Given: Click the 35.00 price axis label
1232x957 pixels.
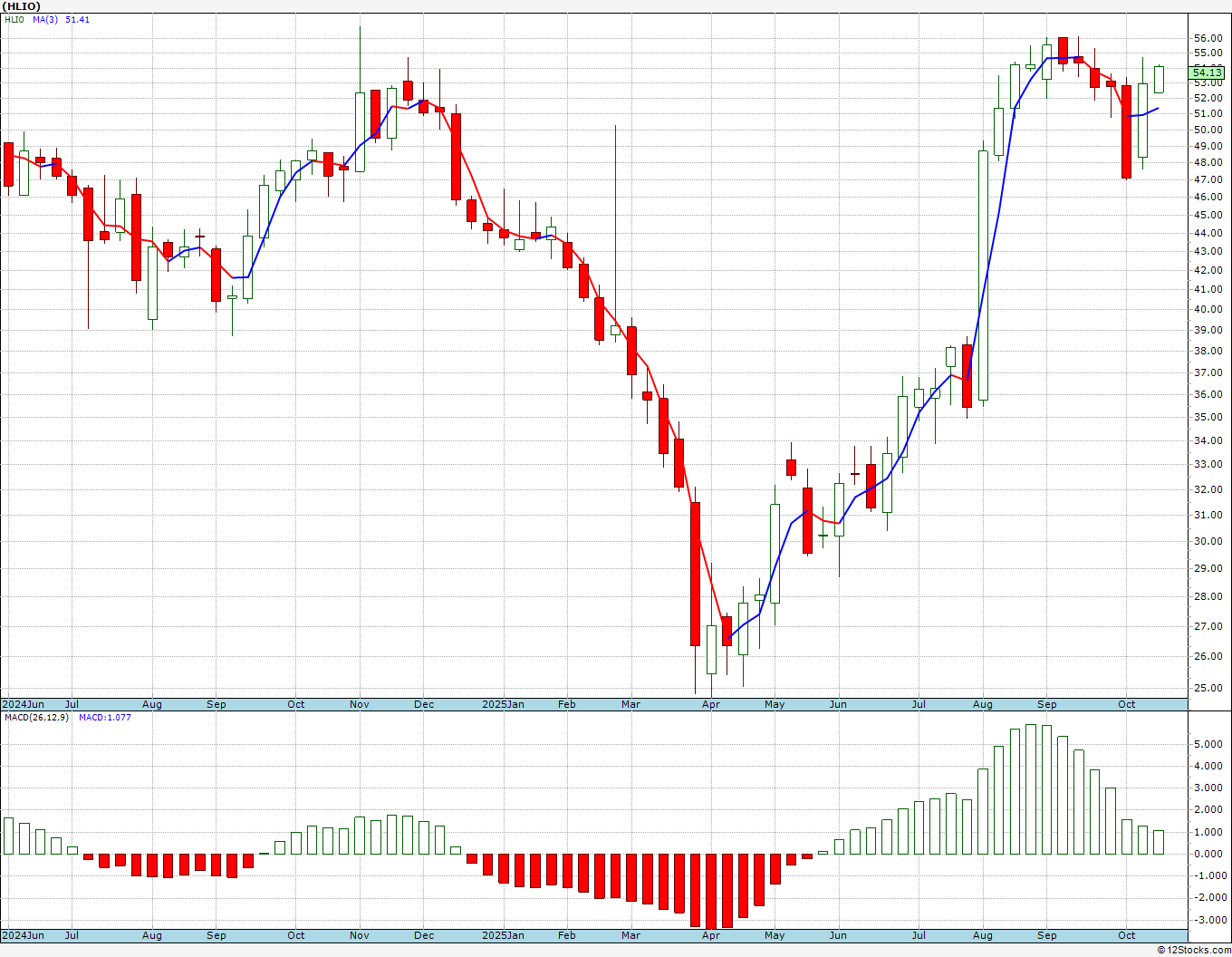Looking at the screenshot, I should (x=1208, y=417).
